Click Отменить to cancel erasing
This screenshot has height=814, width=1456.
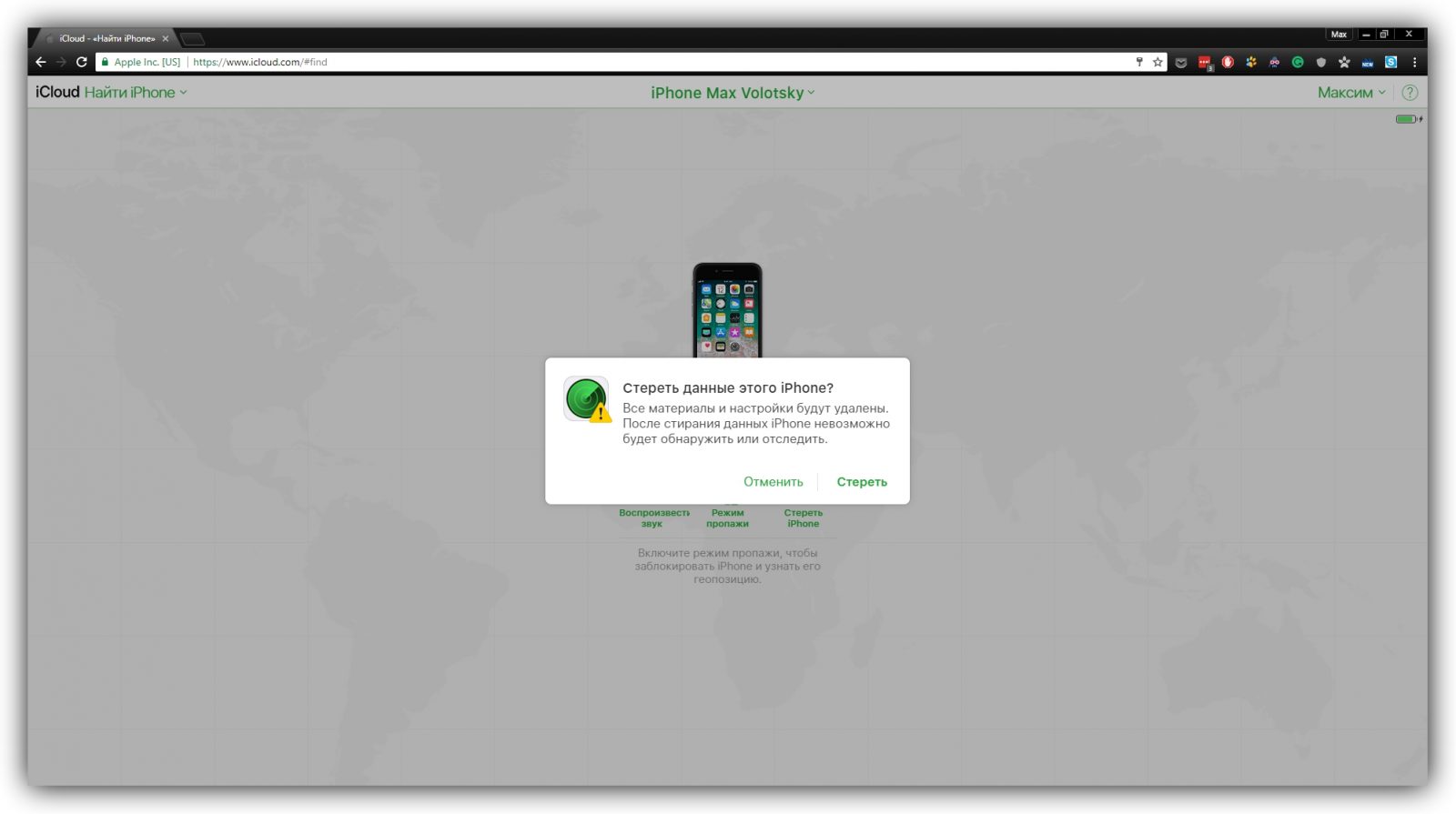click(773, 482)
